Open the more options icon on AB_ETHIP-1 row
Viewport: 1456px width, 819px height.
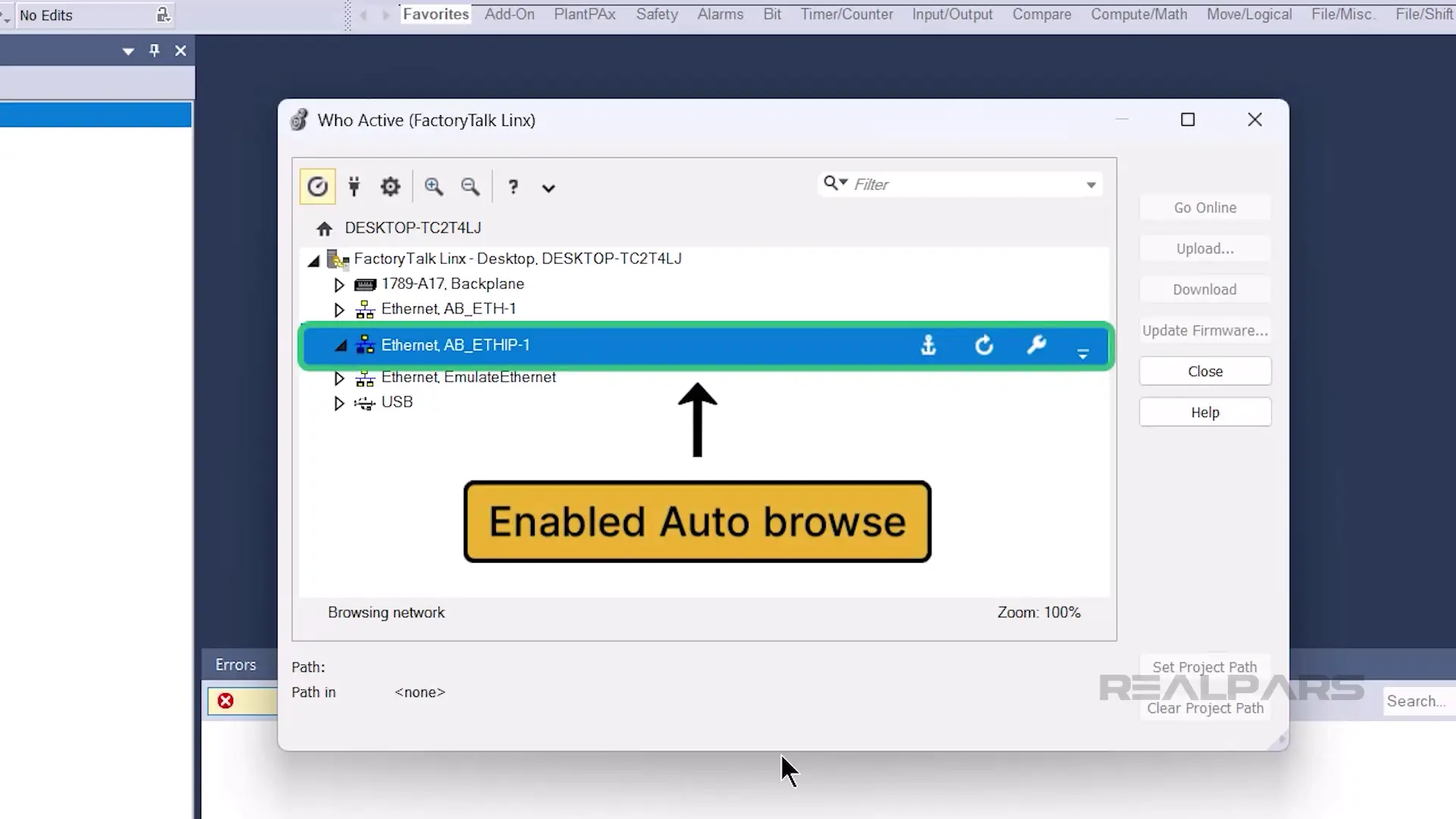[x=1083, y=353]
